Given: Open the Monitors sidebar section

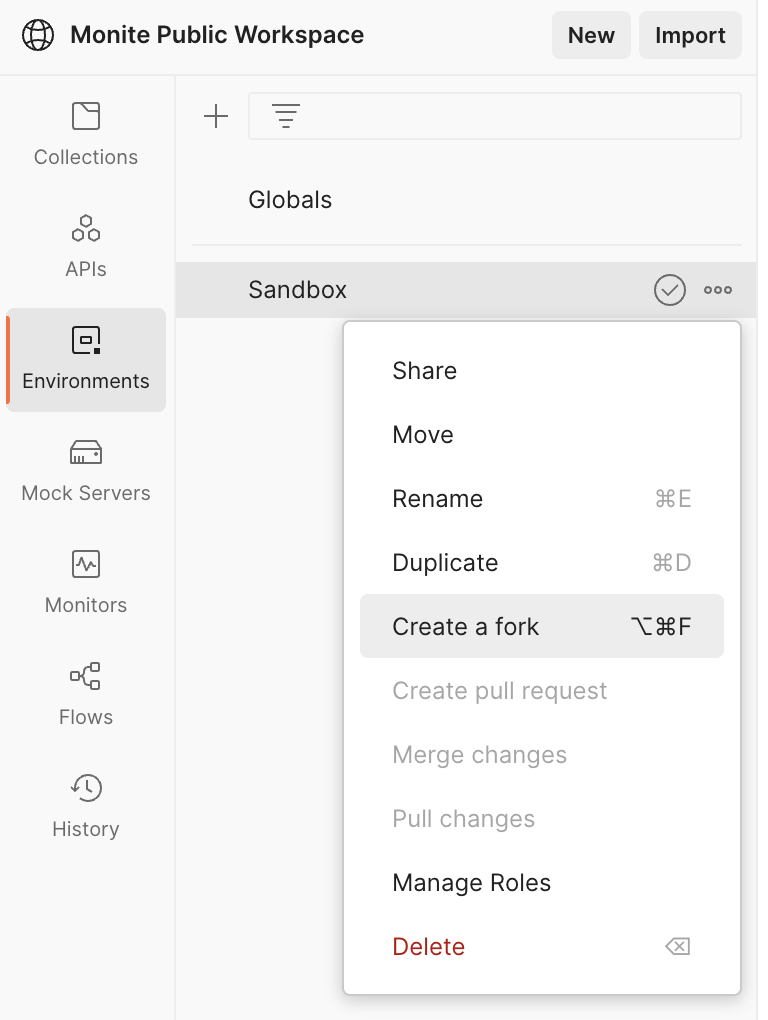Looking at the screenshot, I should 86,581.
